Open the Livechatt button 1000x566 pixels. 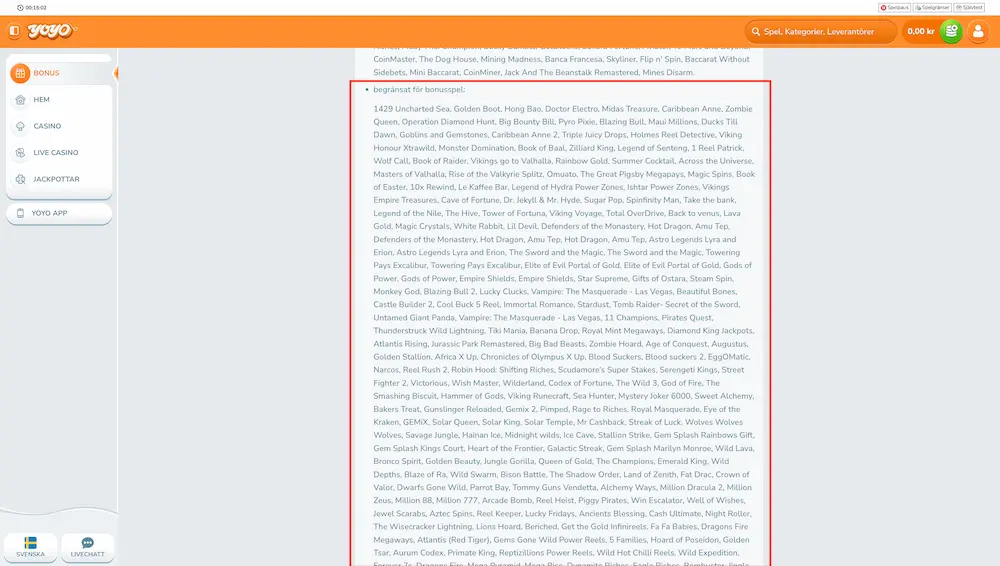[x=87, y=547]
